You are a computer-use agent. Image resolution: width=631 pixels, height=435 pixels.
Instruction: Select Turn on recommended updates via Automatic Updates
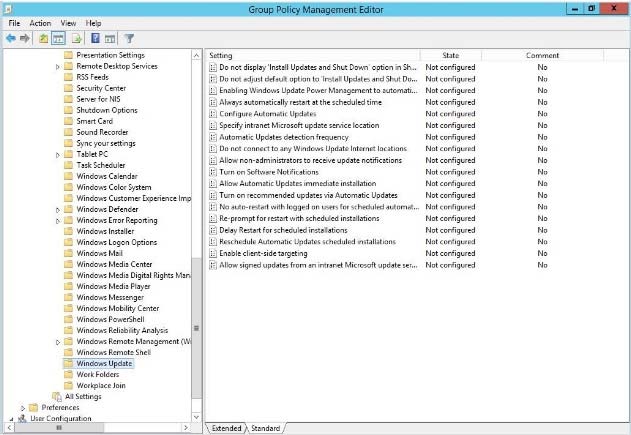(x=308, y=195)
